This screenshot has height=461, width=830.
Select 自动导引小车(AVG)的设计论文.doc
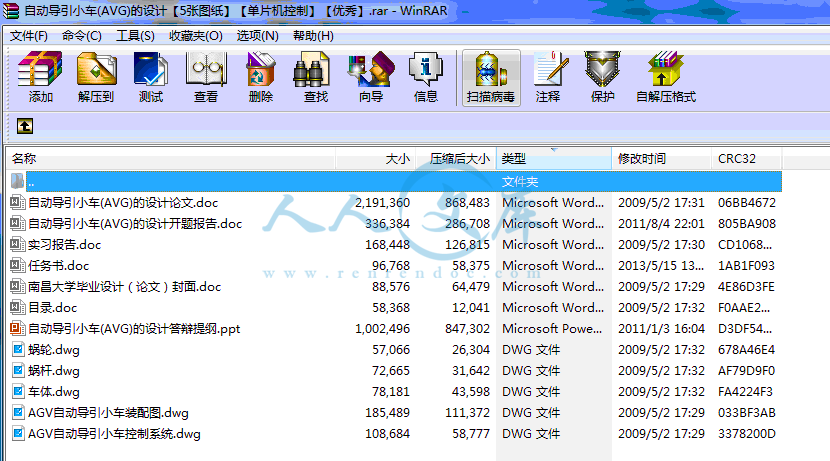pyautogui.click(x=123, y=203)
